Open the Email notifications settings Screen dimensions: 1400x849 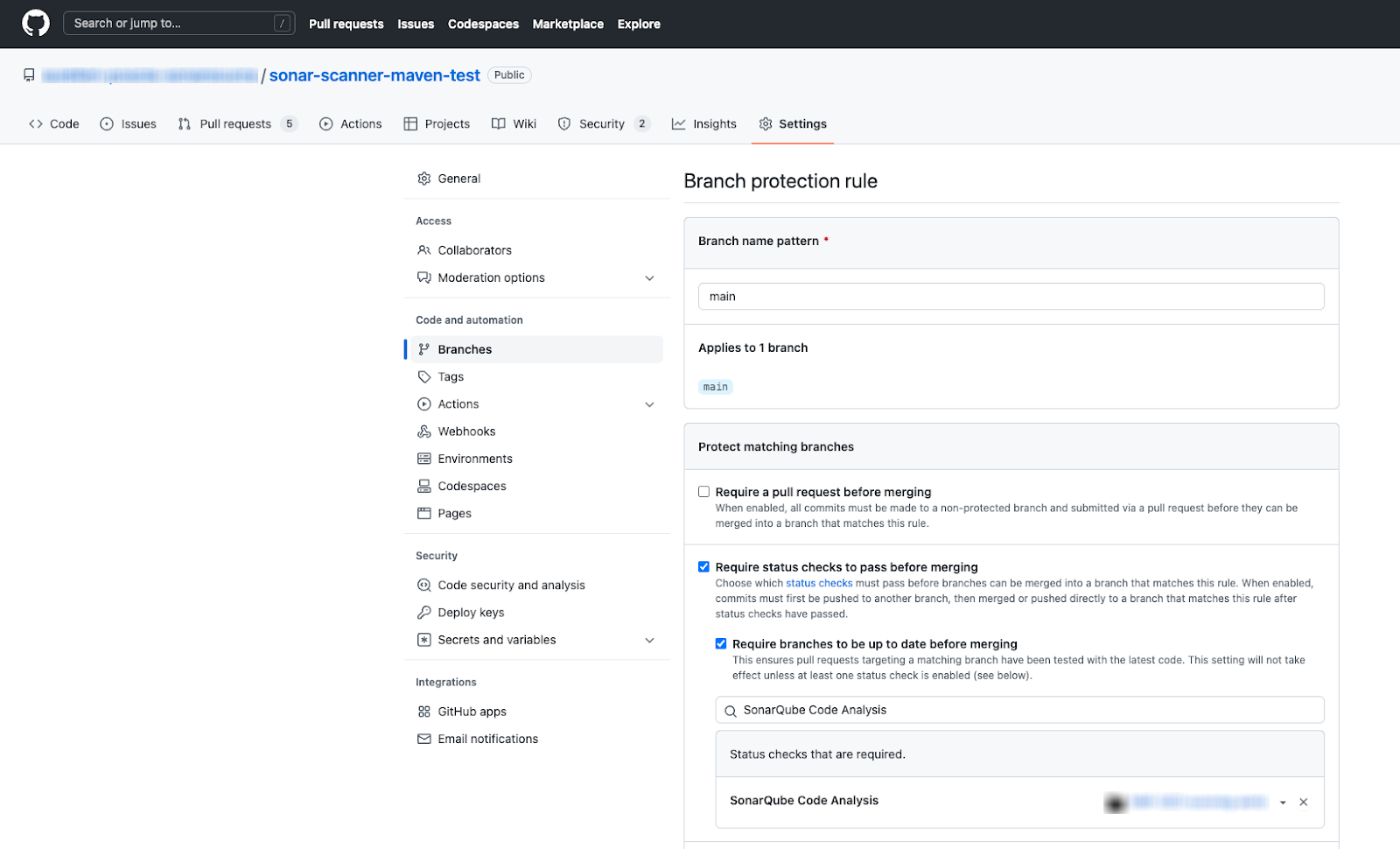487,738
